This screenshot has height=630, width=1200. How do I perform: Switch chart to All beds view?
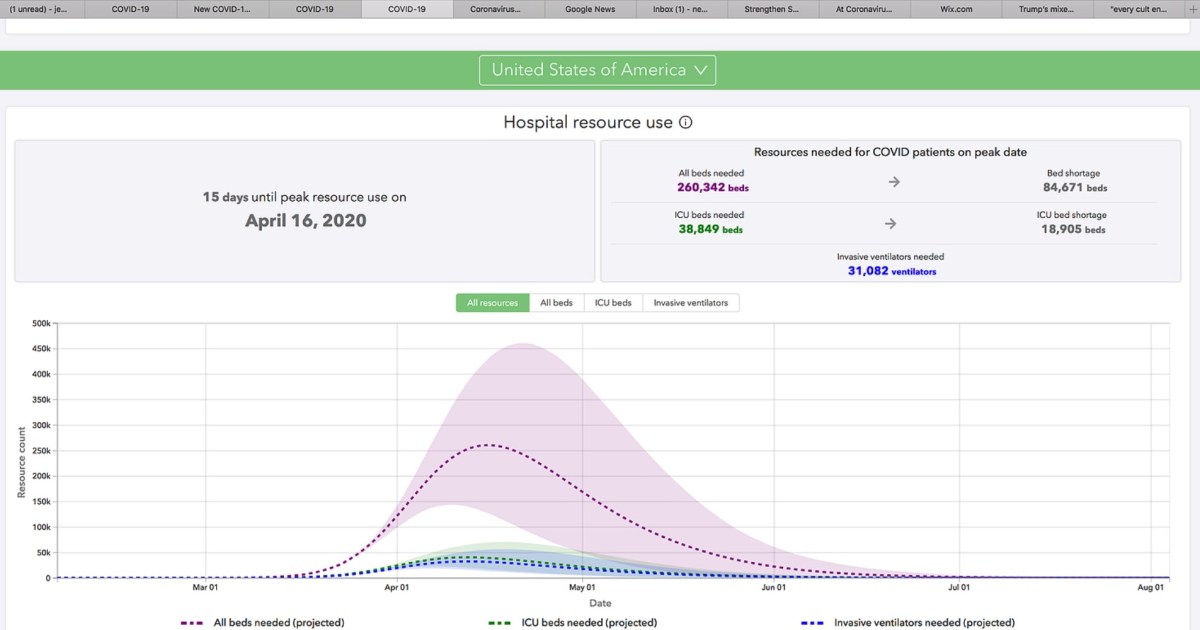pos(556,303)
